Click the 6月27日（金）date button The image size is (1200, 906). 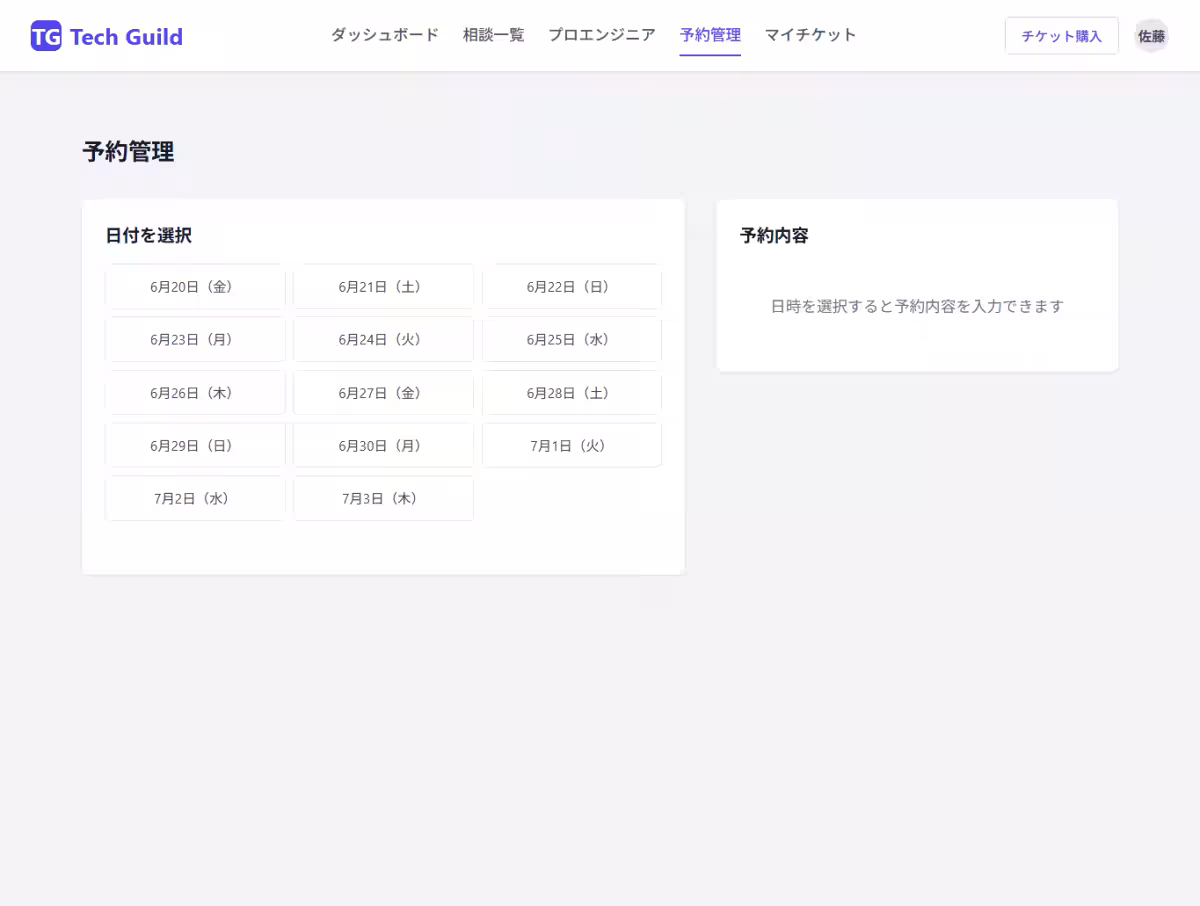pos(383,392)
